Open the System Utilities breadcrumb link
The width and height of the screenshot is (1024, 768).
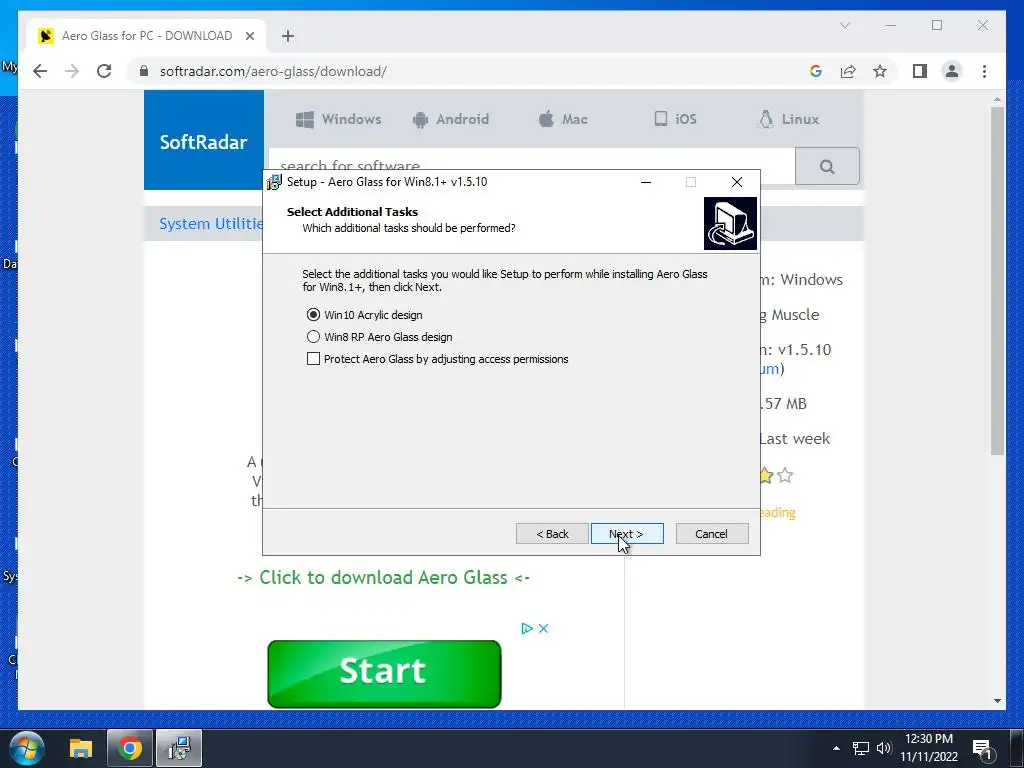(x=211, y=224)
